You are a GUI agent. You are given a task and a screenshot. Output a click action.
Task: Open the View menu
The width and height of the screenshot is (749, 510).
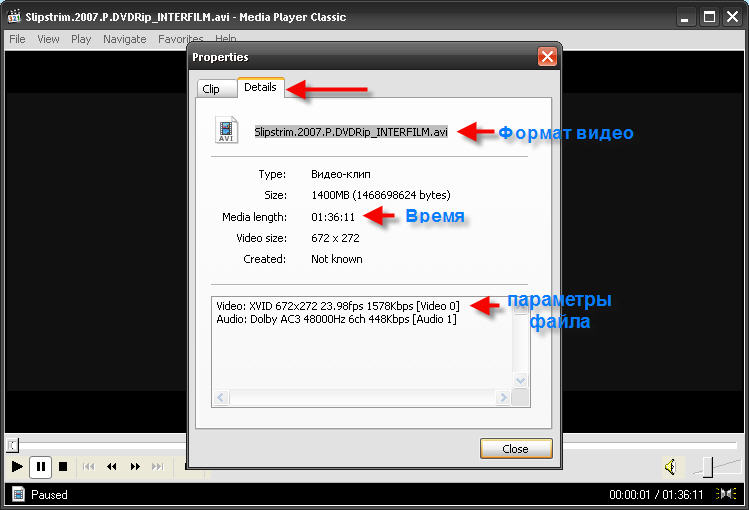pos(48,39)
